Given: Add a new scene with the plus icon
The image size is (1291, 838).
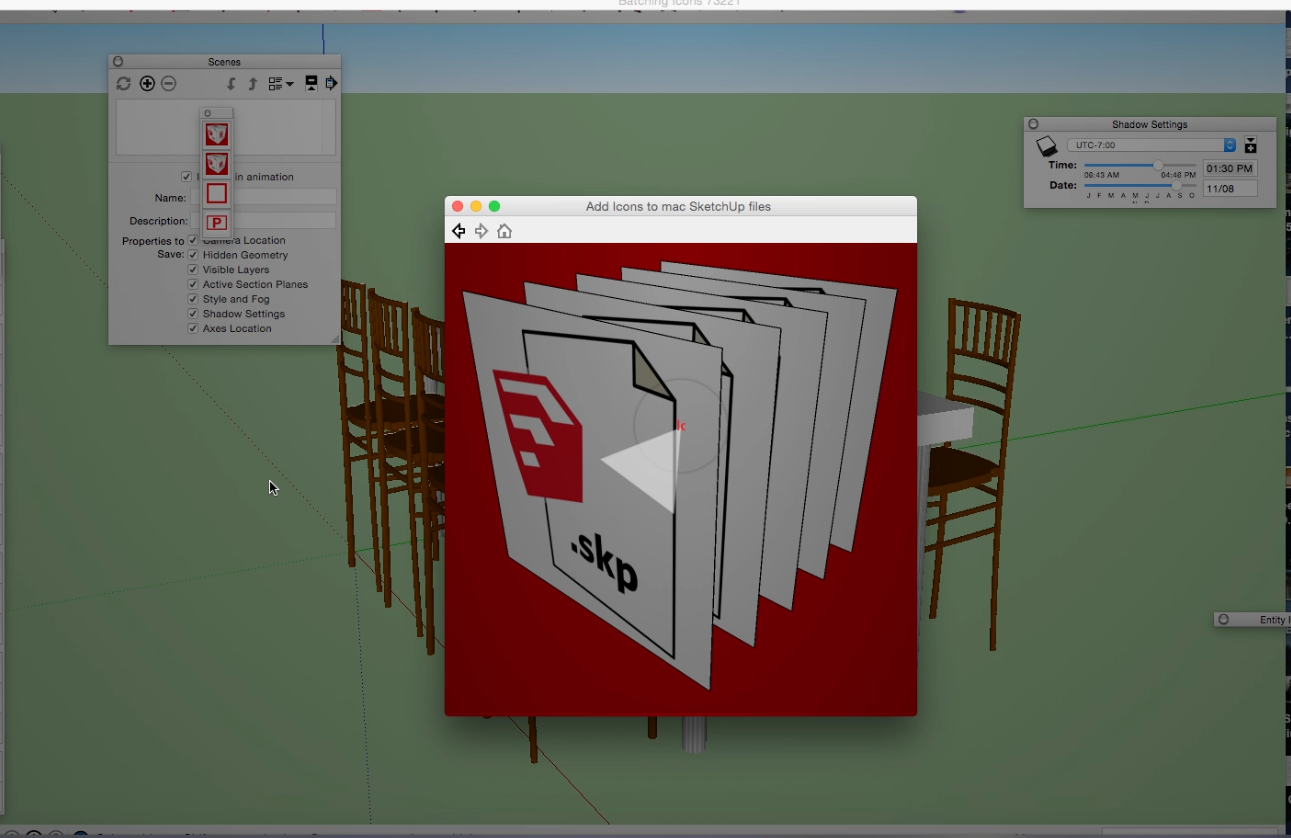Looking at the screenshot, I should pos(147,84).
